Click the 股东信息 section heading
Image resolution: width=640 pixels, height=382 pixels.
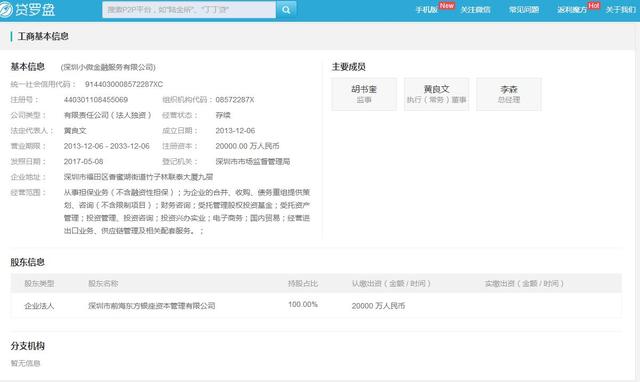pos(28,262)
